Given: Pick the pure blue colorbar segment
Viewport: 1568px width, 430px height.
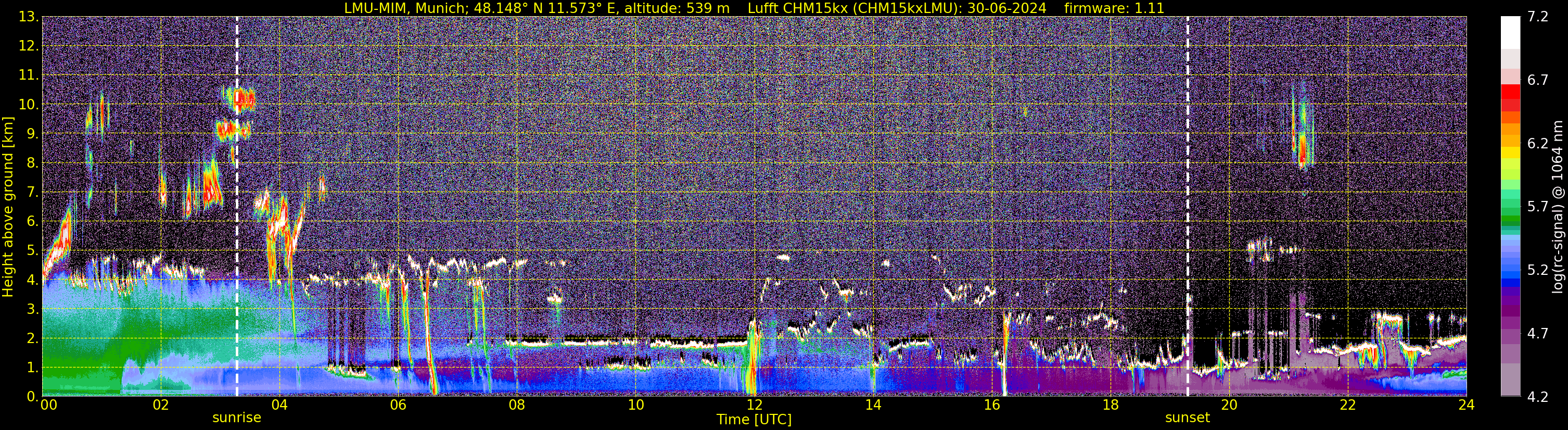Looking at the screenshot, I should click(x=1511, y=283).
